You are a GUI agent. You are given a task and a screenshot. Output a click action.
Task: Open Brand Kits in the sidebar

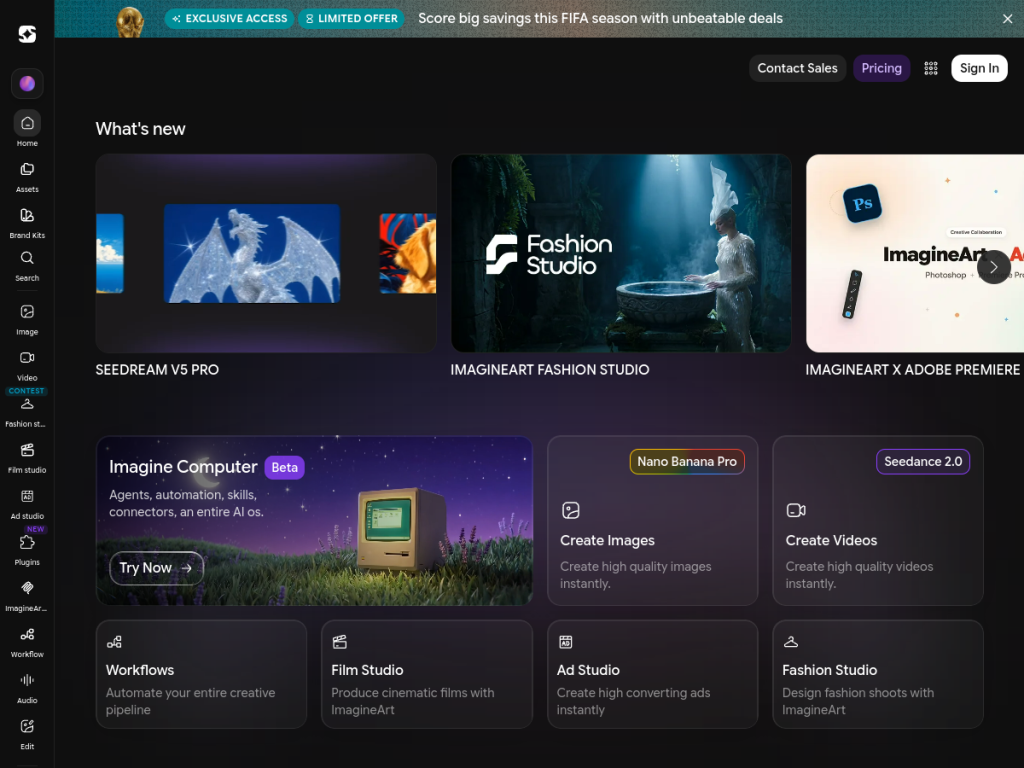(27, 223)
